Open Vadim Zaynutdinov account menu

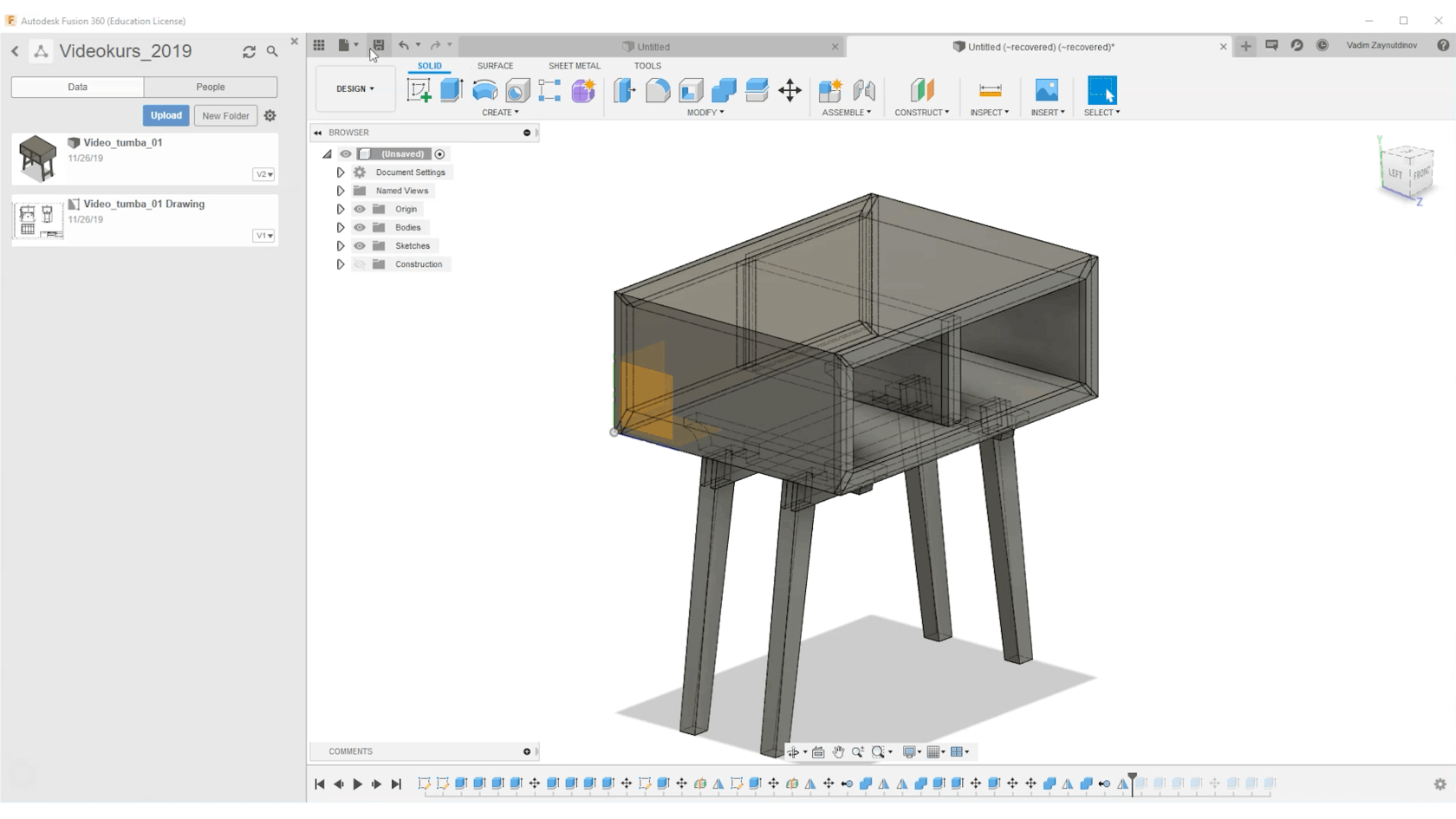click(1381, 45)
